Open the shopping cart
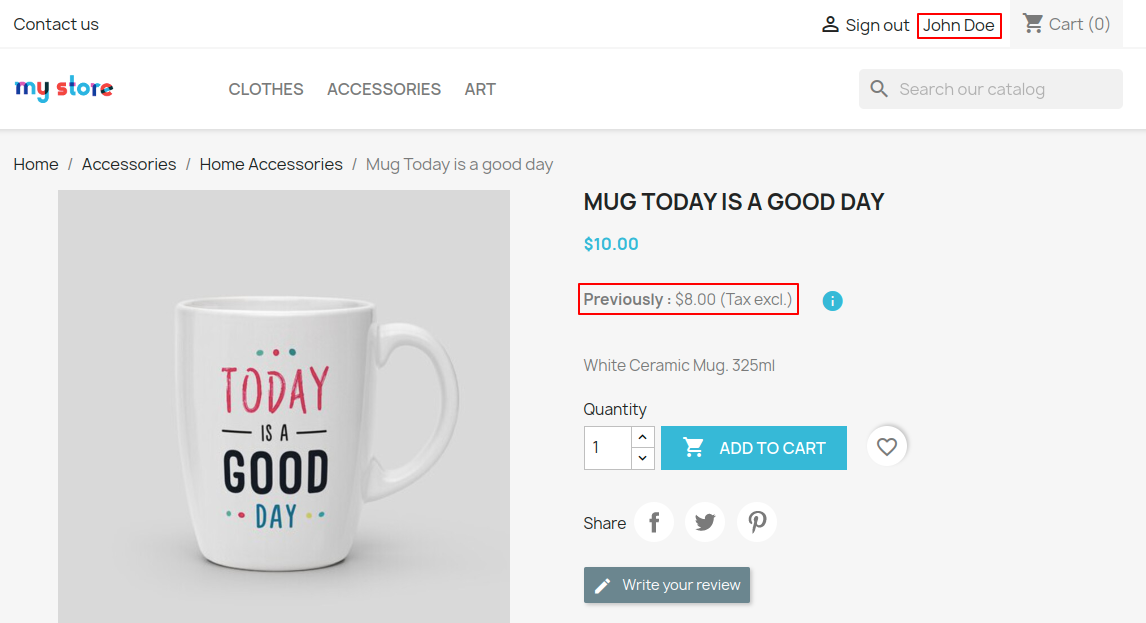Screen dimensions: 1146x623 click(x=1066, y=24)
